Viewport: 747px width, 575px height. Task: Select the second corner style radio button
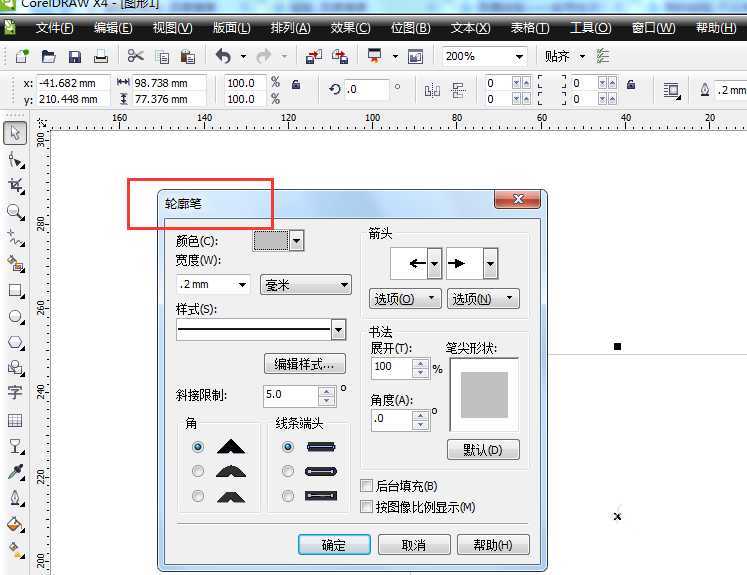[x=198, y=471]
